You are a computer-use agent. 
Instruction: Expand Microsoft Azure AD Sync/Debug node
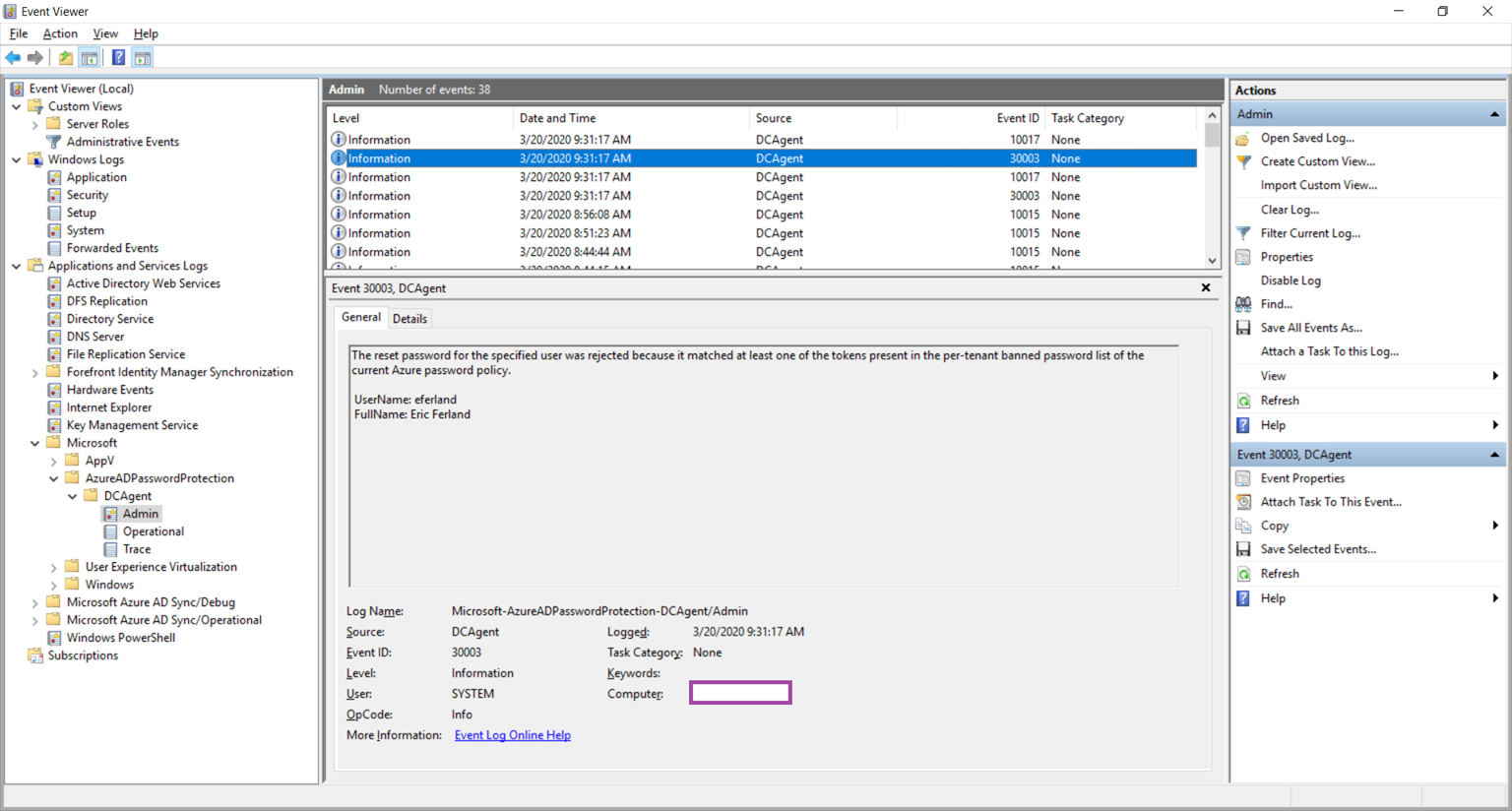tap(35, 602)
